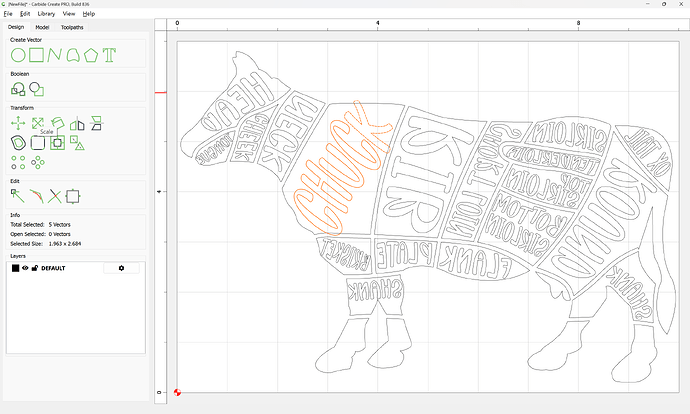Click the Boolean union icon
The height and width of the screenshot is (414, 690).
[17, 89]
